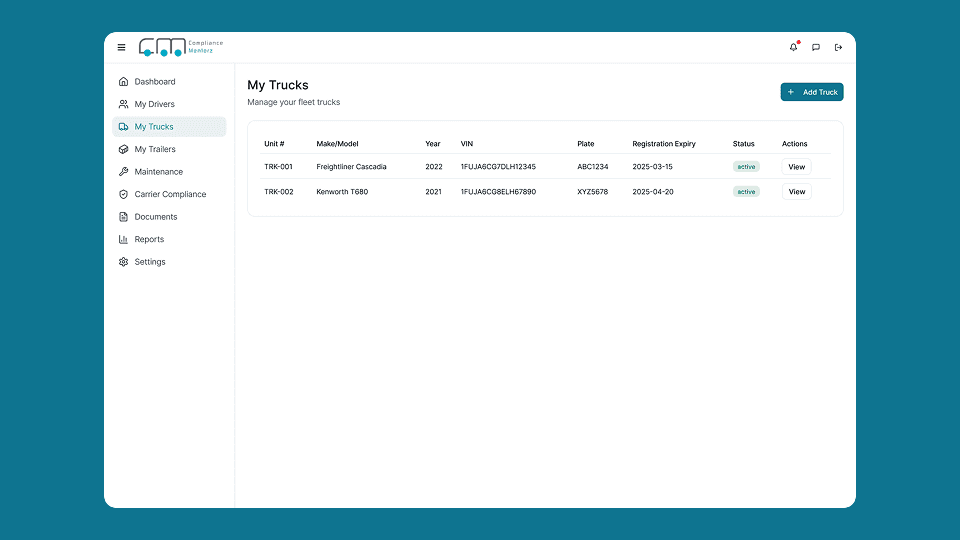Click the My Drivers people icon
The height and width of the screenshot is (540, 960).
pos(123,104)
